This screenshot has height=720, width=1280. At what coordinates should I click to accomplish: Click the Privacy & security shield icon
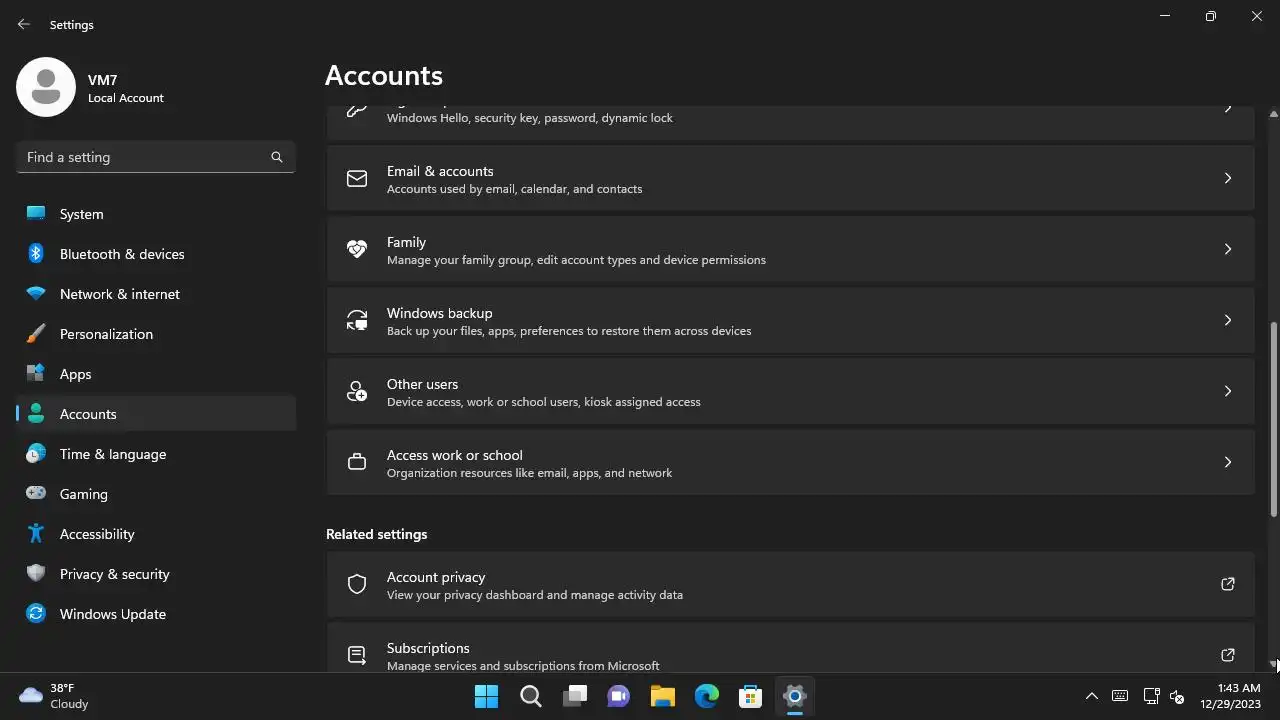click(36, 574)
